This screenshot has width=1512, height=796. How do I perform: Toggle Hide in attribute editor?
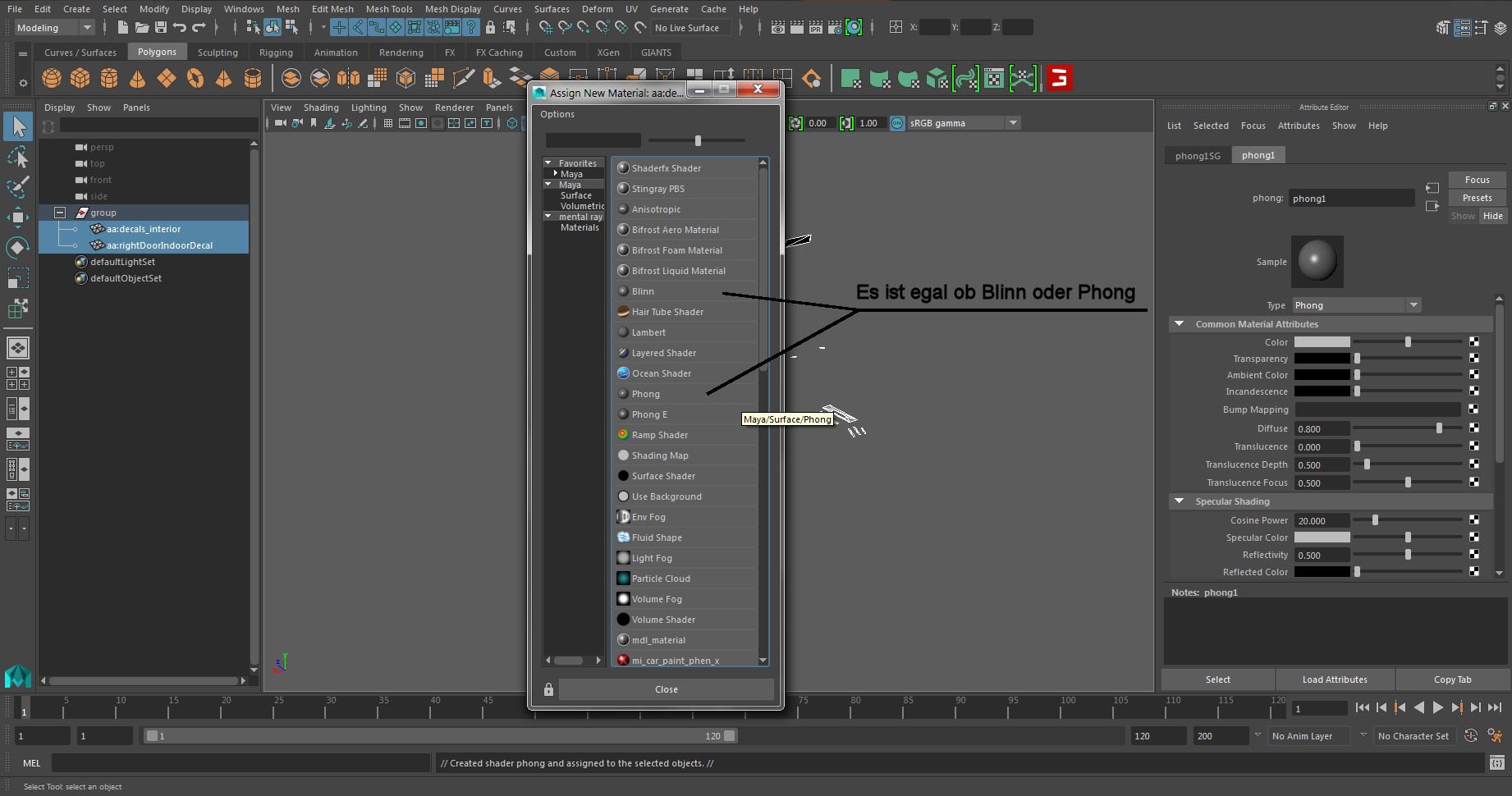[1492, 216]
